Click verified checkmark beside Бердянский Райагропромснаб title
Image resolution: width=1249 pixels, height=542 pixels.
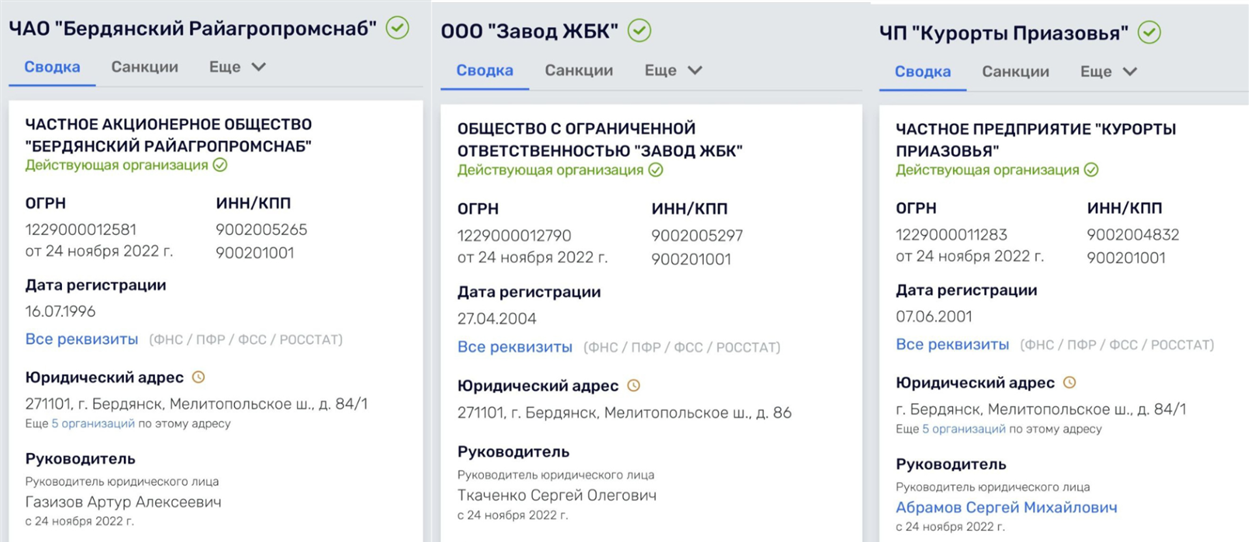pos(397,28)
